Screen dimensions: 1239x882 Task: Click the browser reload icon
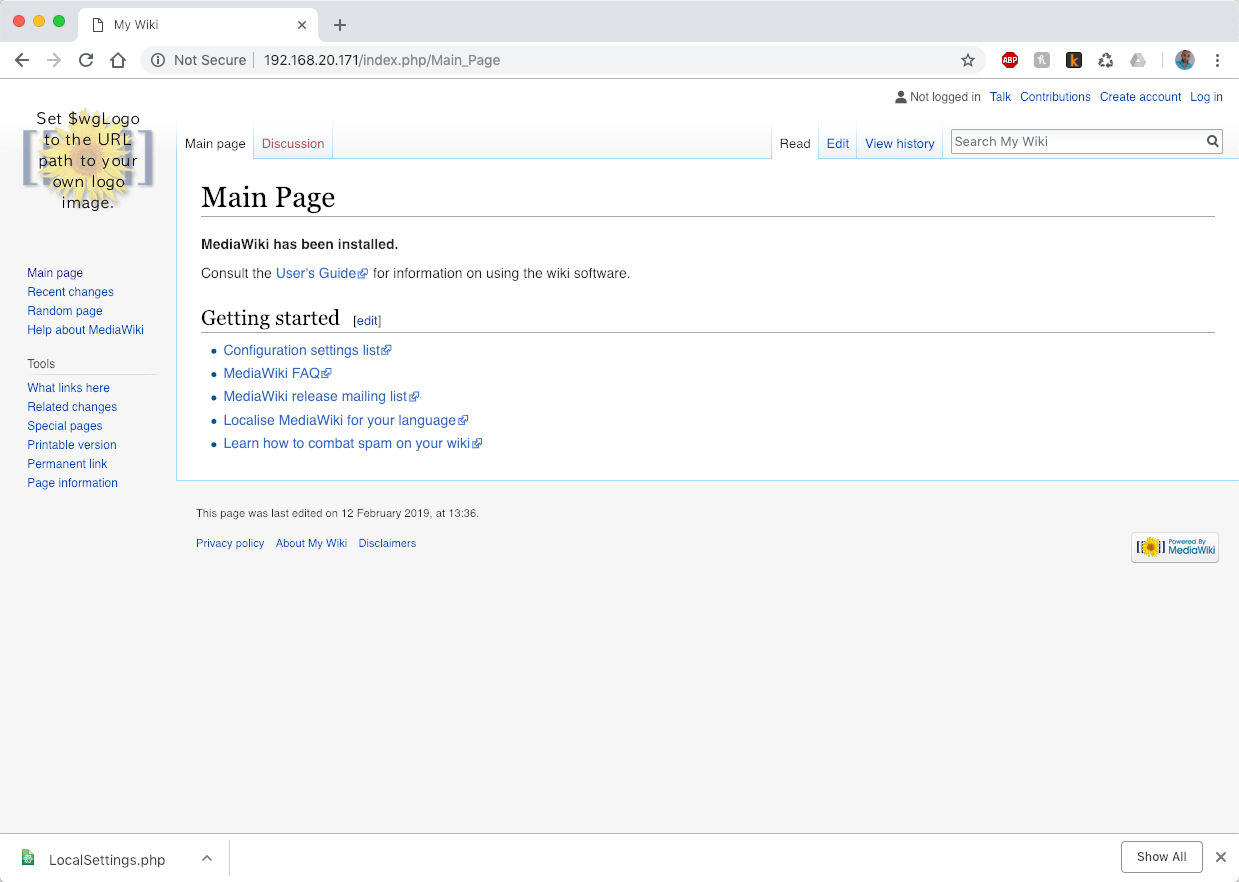(x=86, y=60)
